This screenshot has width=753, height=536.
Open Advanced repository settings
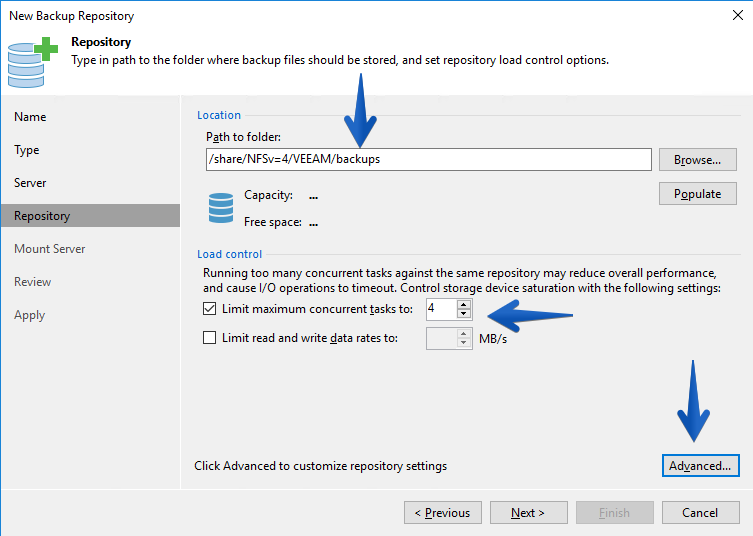click(701, 465)
